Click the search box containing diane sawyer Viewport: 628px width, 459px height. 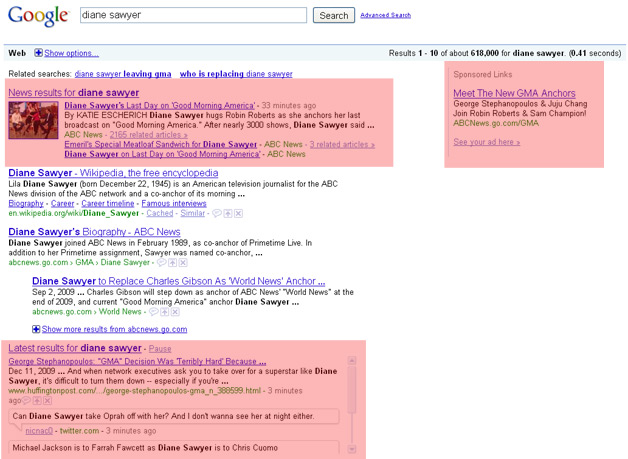192,15
